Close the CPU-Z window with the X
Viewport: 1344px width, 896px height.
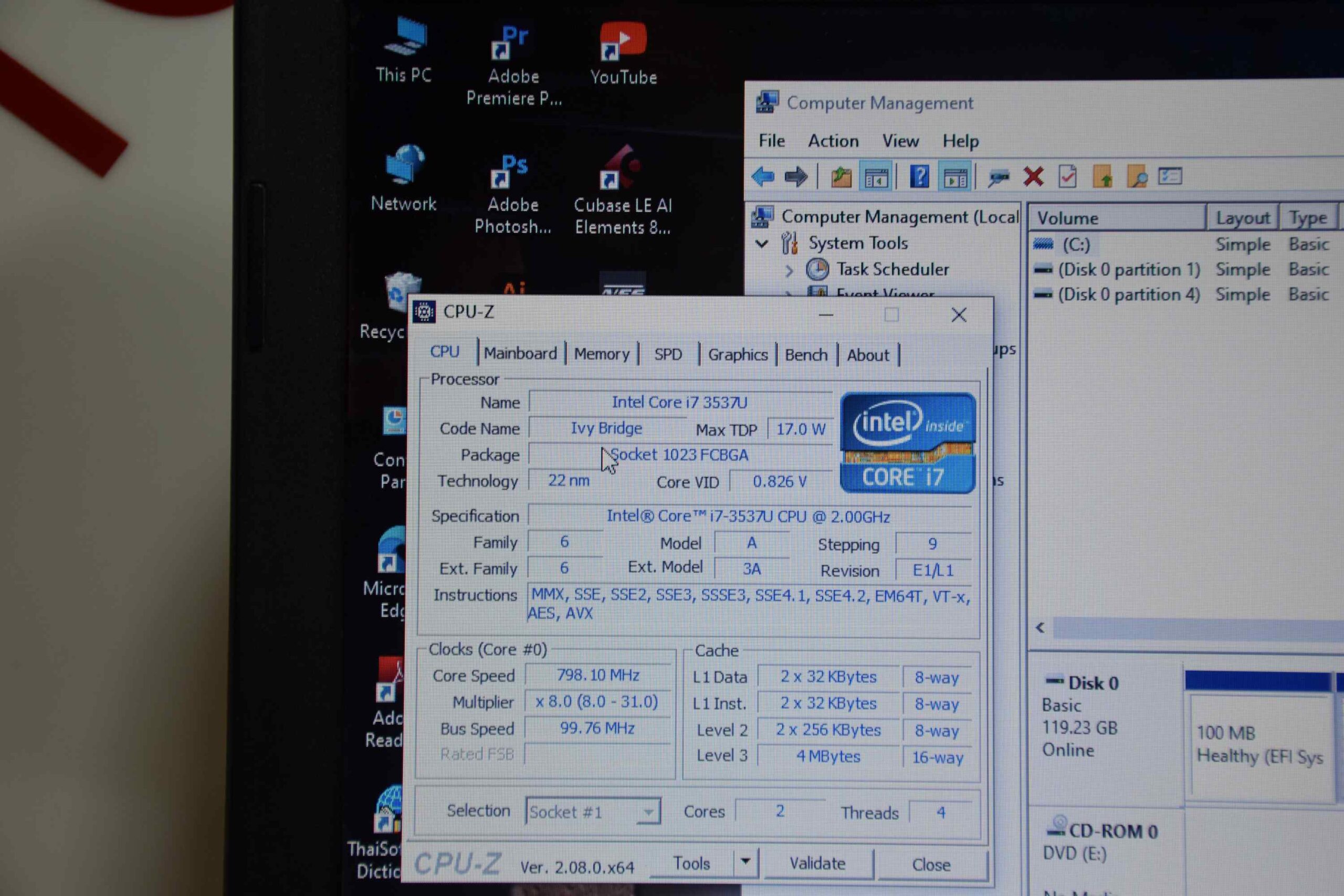[x=959, y=315]
